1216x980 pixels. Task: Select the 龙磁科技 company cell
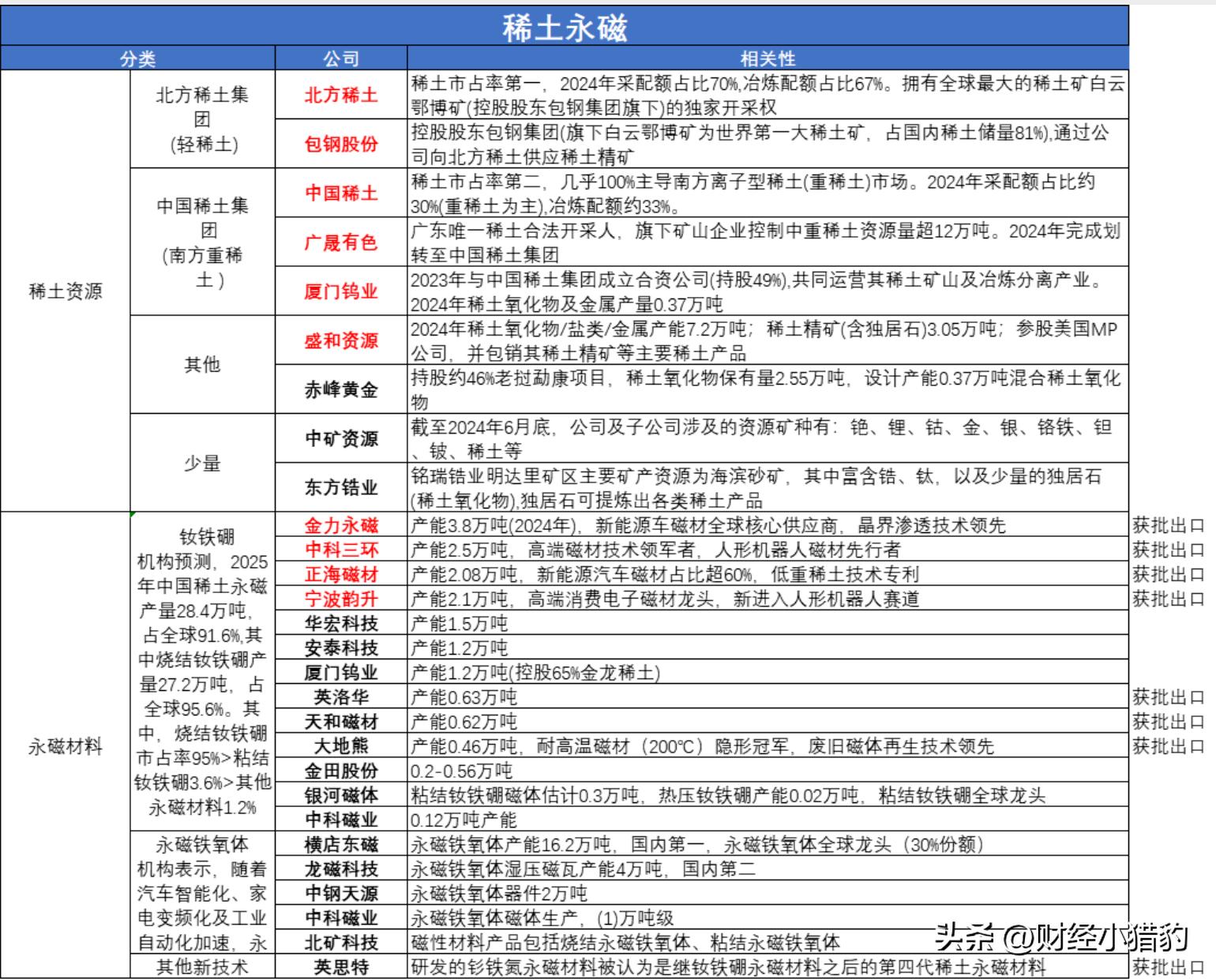point(341,869)
